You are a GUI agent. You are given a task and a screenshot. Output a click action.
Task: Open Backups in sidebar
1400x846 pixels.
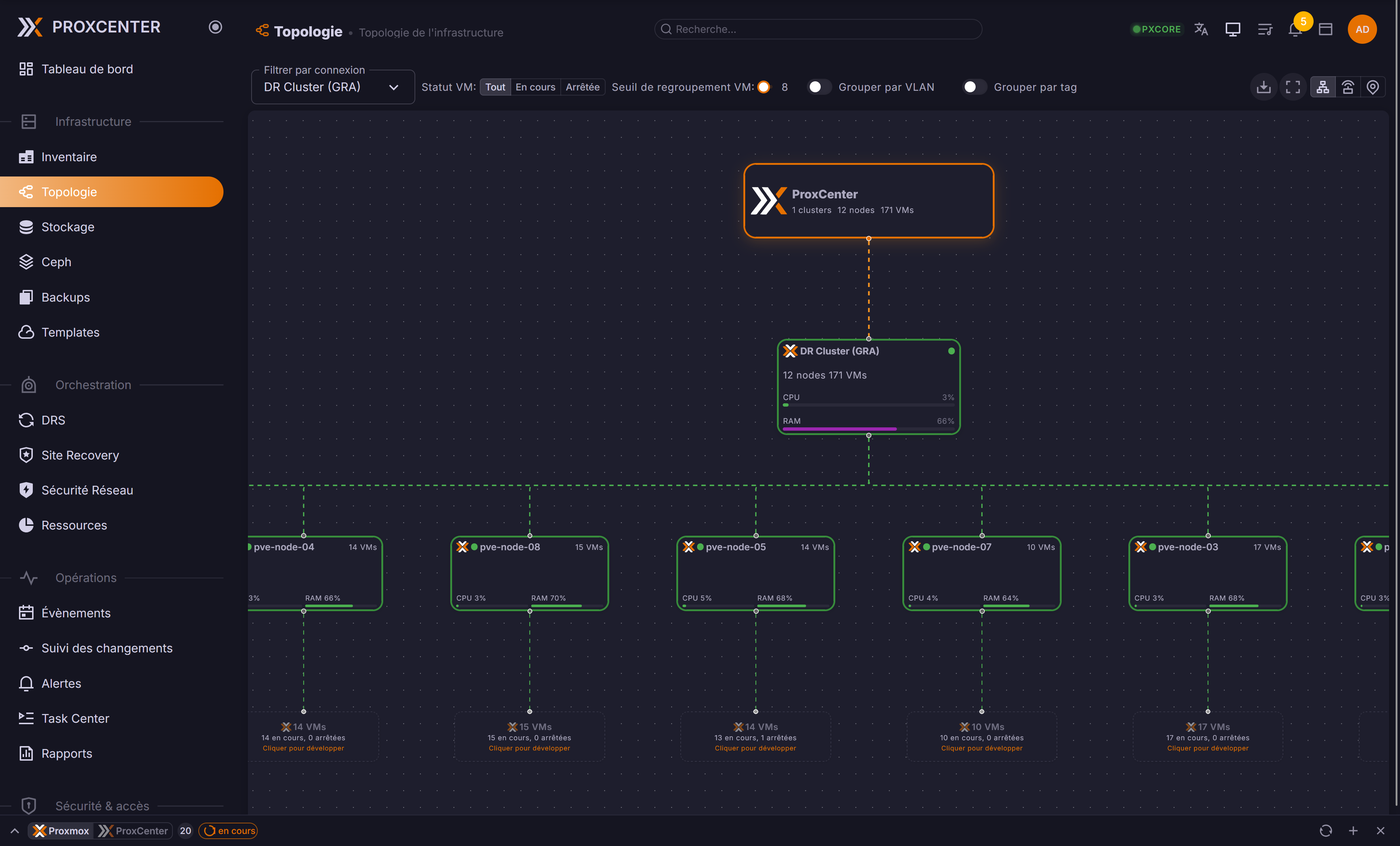111,297
